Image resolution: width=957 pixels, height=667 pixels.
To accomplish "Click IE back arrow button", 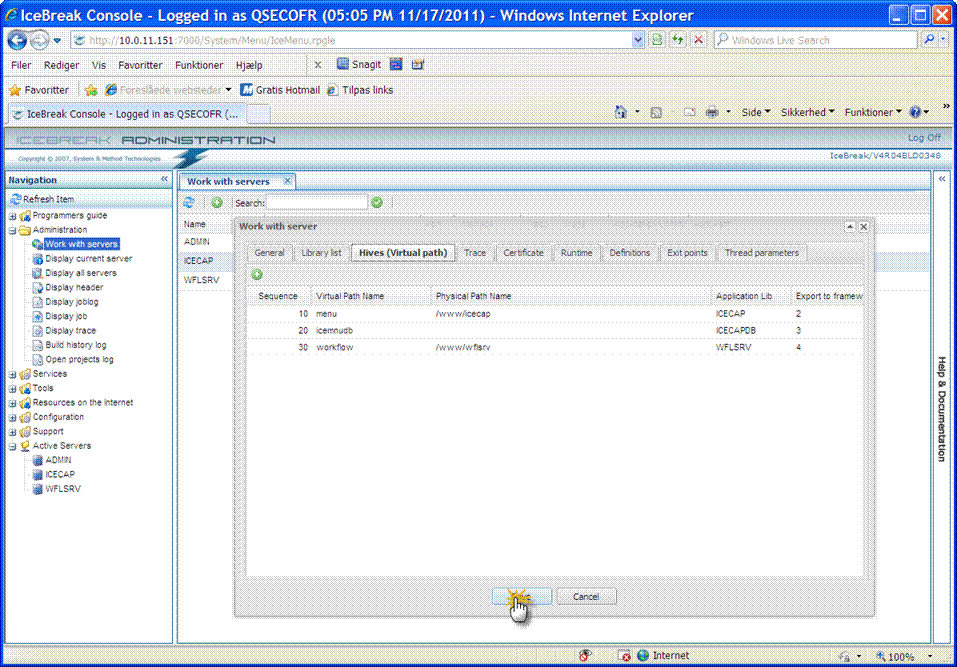I will 17,40.
